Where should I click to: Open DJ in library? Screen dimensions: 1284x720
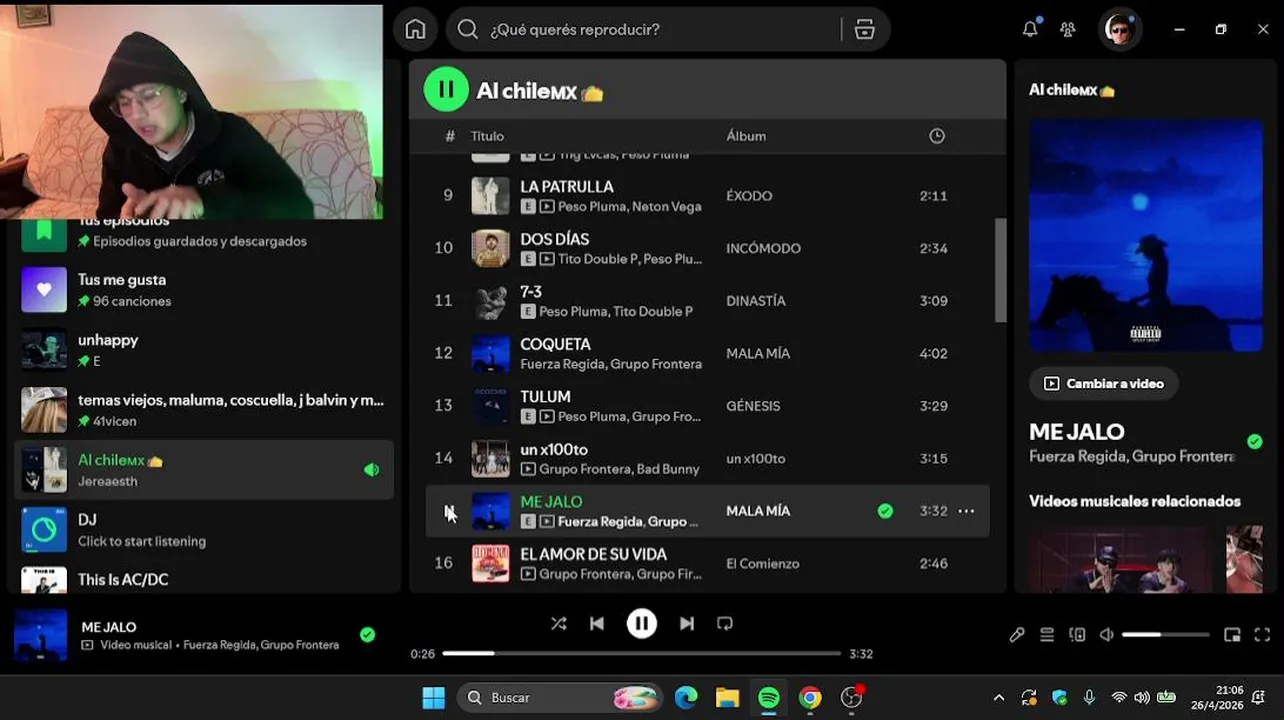[204, 530]
